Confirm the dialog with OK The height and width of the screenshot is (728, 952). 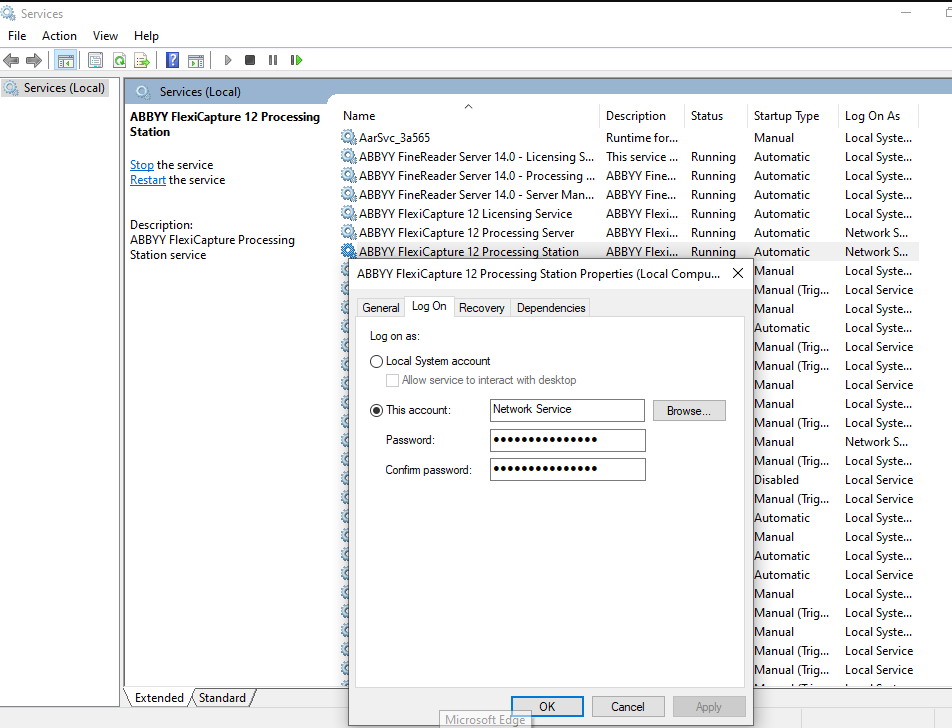547,706
